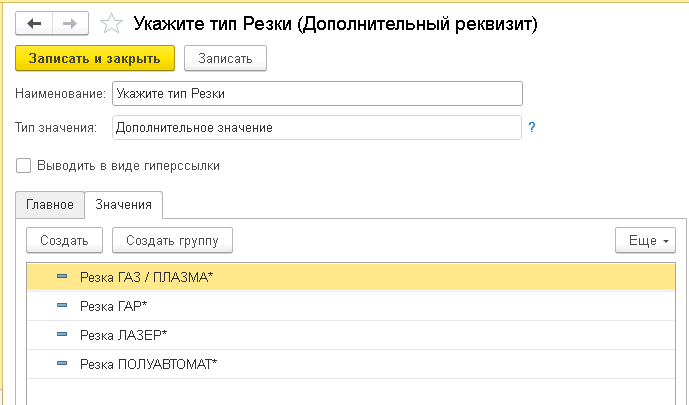
Task: Click item icon beside Резка ПОЛУАВТОМАТ*
Action: (x=62, y=362)
